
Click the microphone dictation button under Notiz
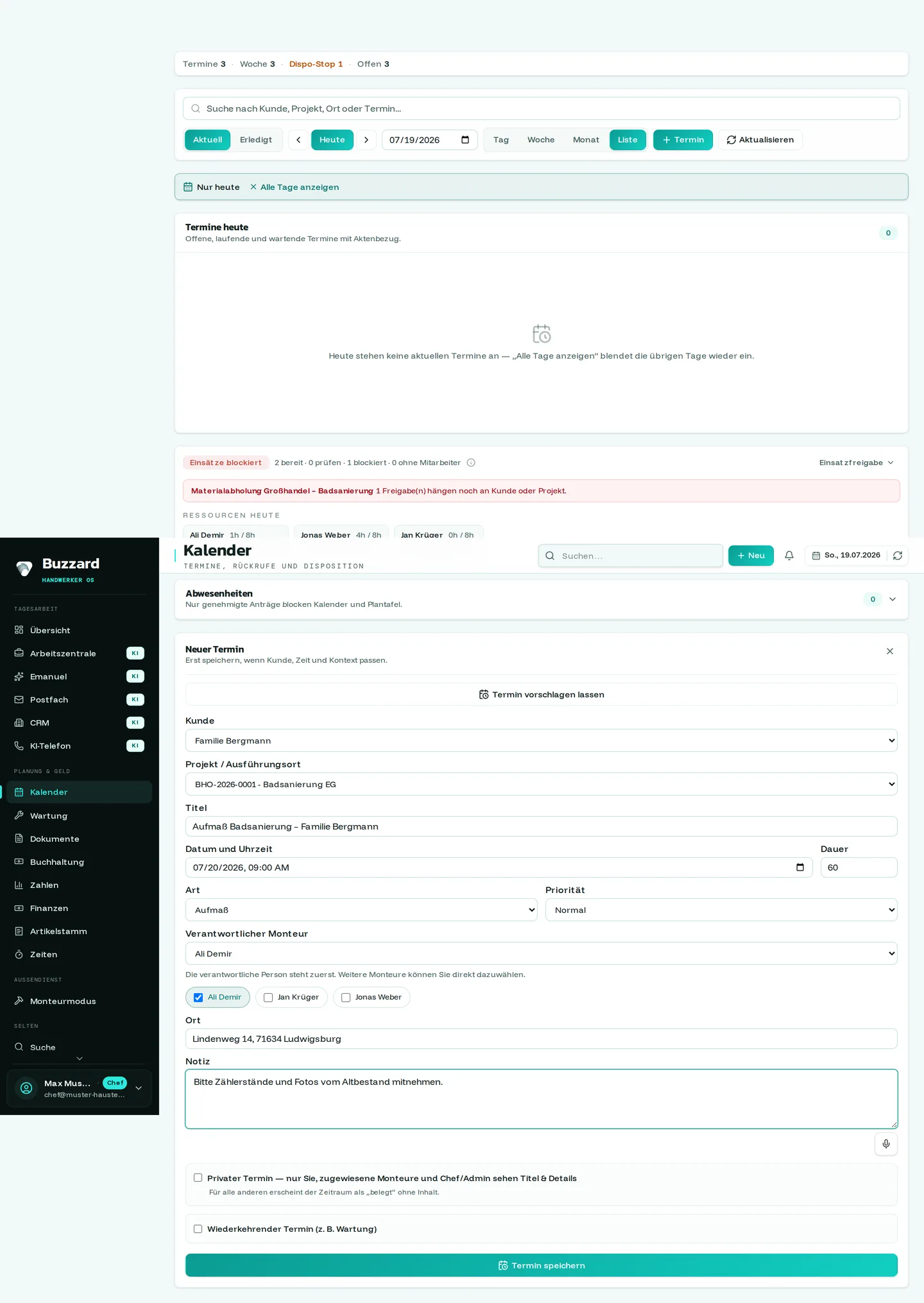point(886,1143)
